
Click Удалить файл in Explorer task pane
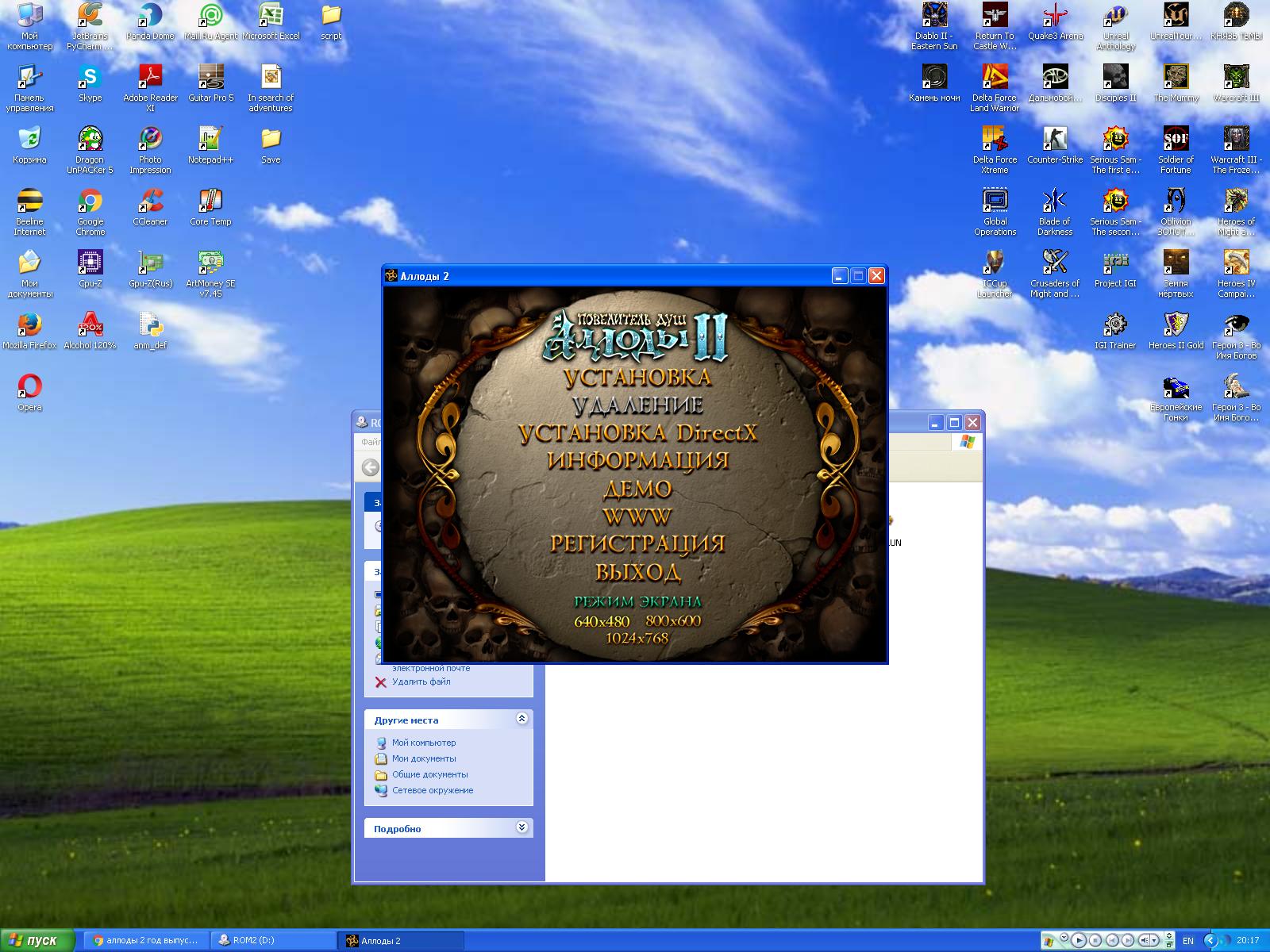(421, 681)
